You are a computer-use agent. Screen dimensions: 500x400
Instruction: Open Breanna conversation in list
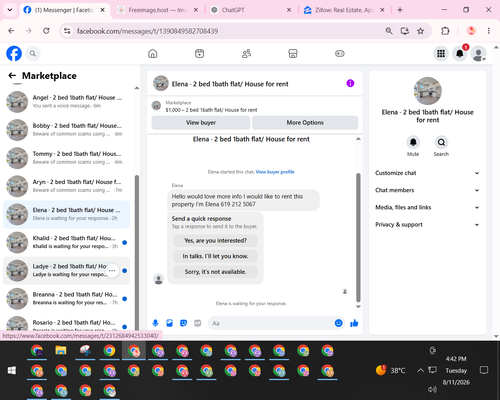66,299
